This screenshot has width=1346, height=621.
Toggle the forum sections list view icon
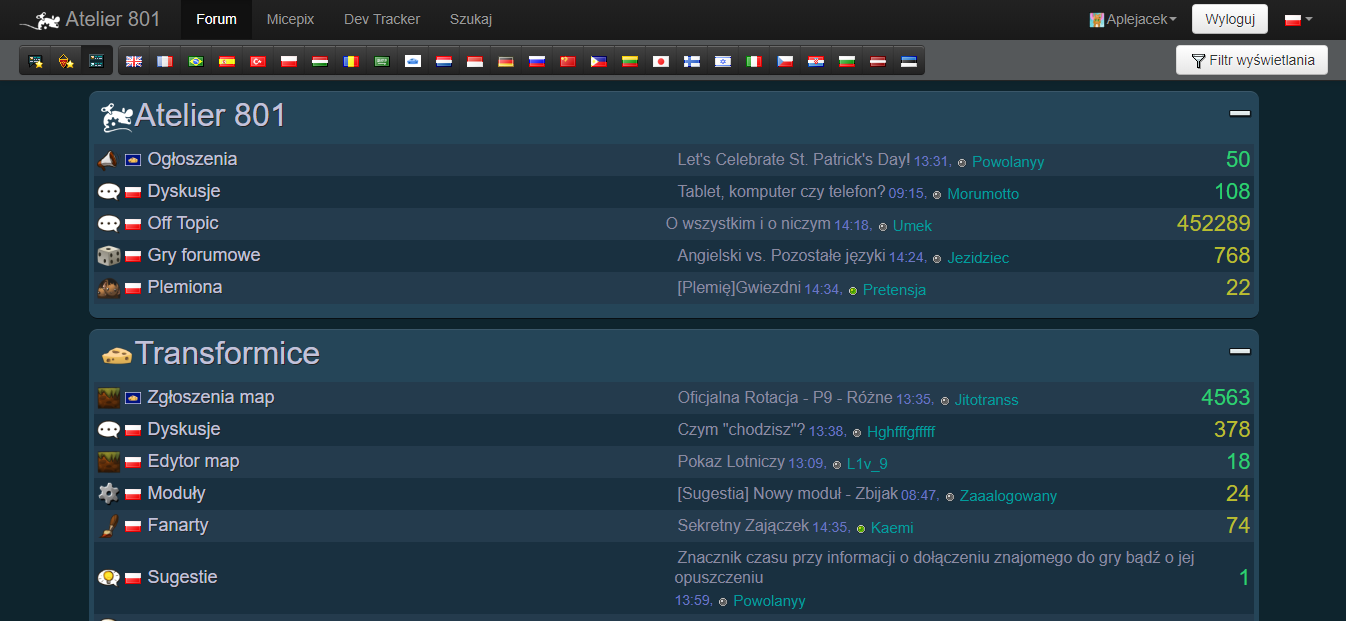(96, 61)
